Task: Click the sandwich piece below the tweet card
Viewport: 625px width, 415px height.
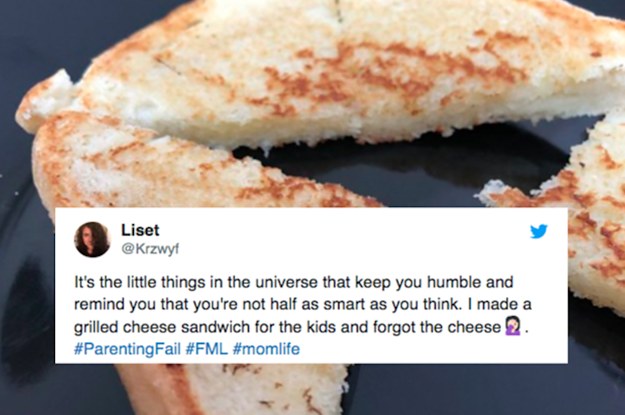Action: (231, 389)
